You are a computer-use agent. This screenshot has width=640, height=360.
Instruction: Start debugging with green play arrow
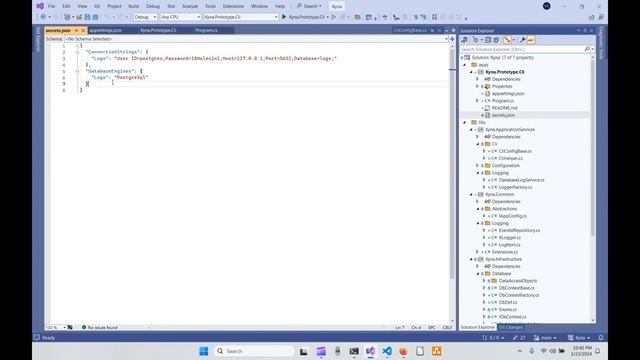click(284, 17)
